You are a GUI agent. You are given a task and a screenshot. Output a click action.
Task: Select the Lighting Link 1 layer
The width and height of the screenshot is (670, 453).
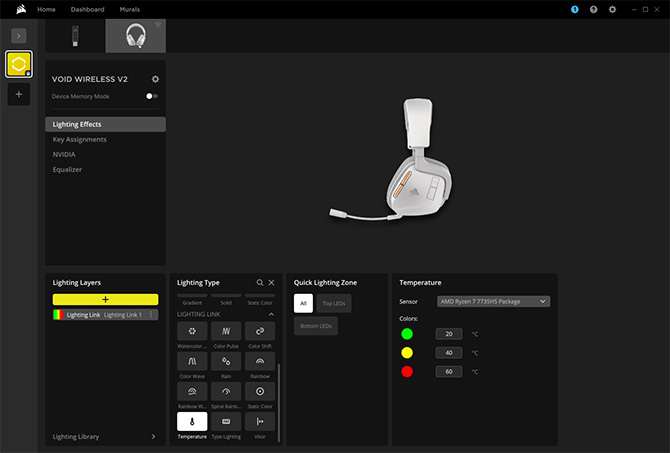click(106, 315)
